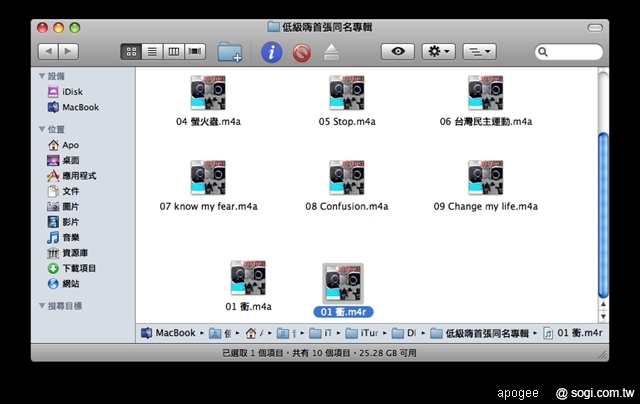Open 音樂 (Music) in the sidebar
This screenshot has height=404, width=640.
(x=63, y=237)
